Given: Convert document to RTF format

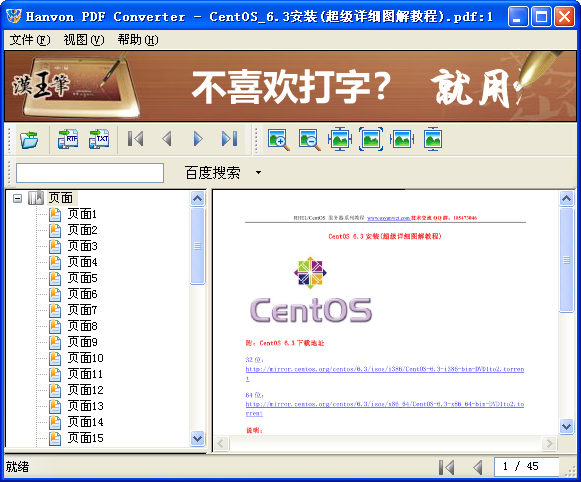Looking at the screenshot, I should (68, 139).
